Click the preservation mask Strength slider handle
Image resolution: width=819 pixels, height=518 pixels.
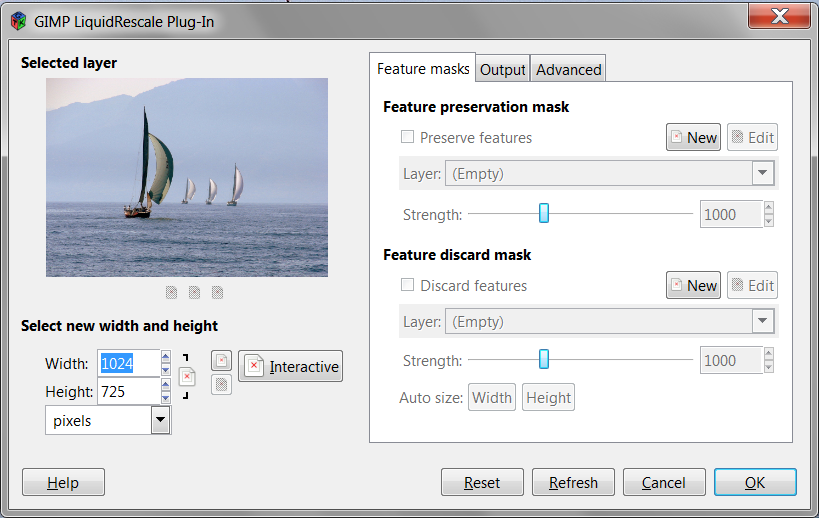544,213
